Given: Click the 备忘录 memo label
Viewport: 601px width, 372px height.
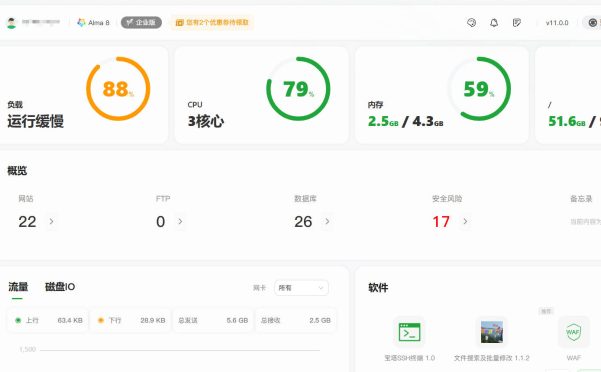Looking at the screenshot, I should [581, 198].
